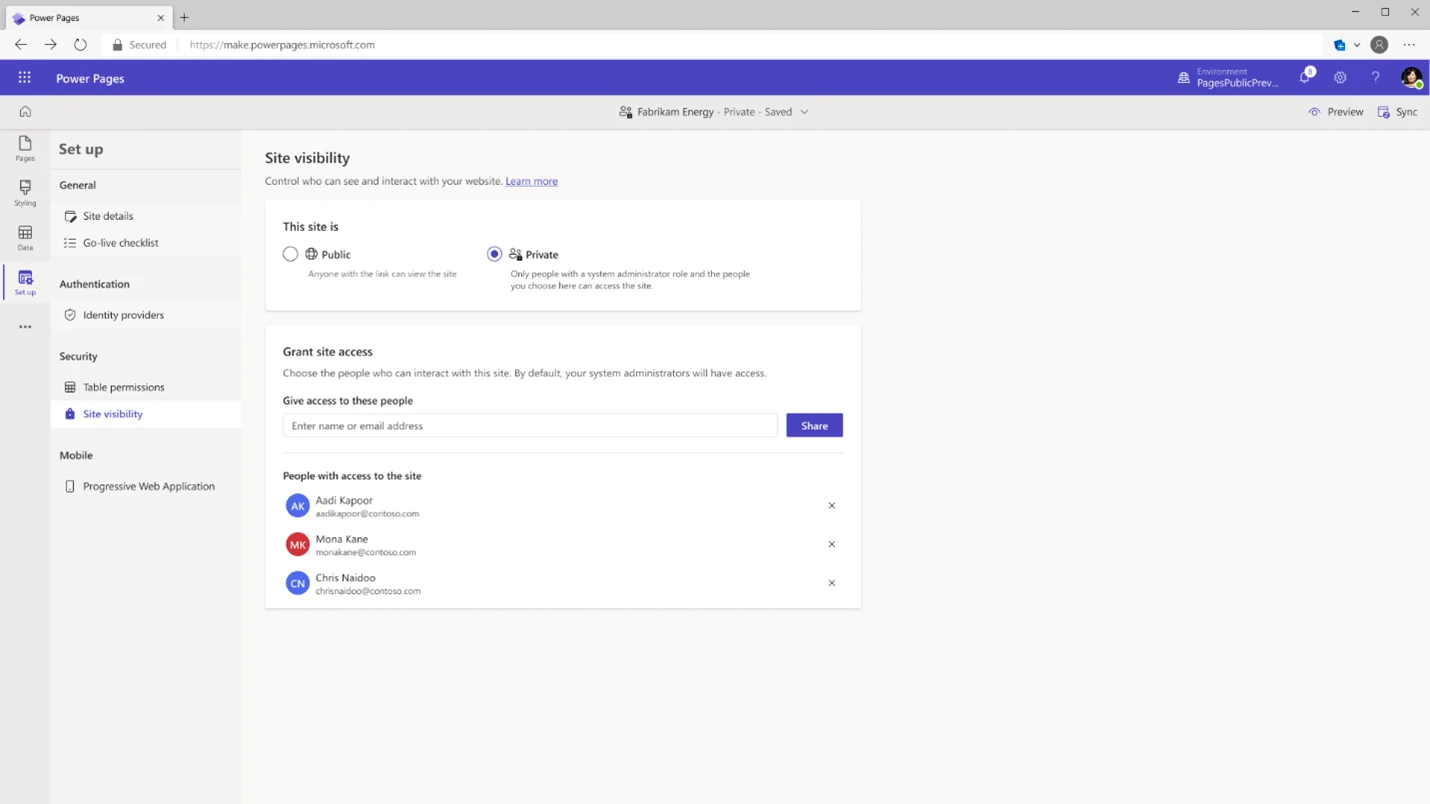The image size is (1430, 804).
Task: Click the Share button
Action: tap(814, 425)
